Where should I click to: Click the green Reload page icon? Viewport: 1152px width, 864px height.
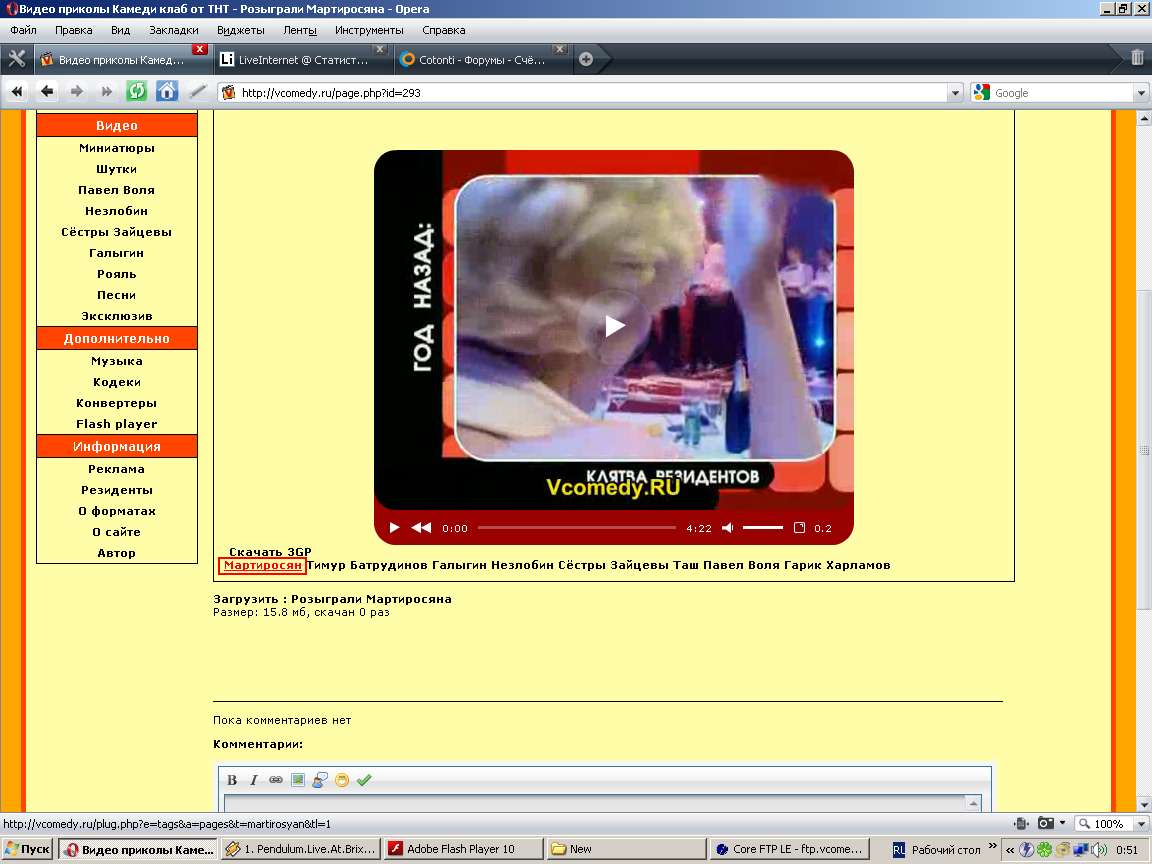pos(136,92)
